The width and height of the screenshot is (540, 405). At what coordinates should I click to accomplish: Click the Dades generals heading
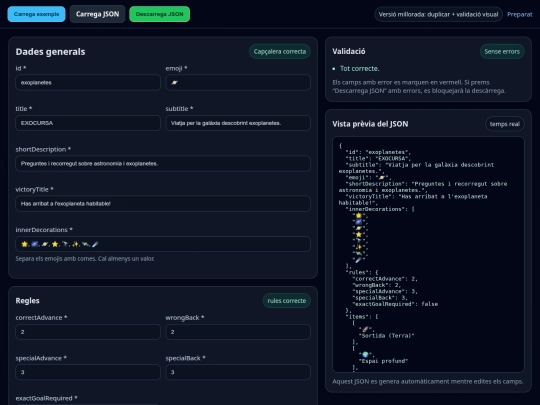click(50, 52)
